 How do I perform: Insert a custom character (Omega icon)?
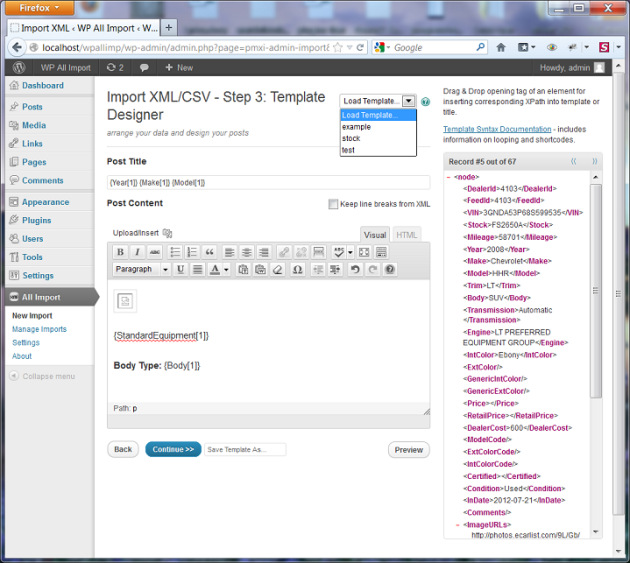point(297,269)
